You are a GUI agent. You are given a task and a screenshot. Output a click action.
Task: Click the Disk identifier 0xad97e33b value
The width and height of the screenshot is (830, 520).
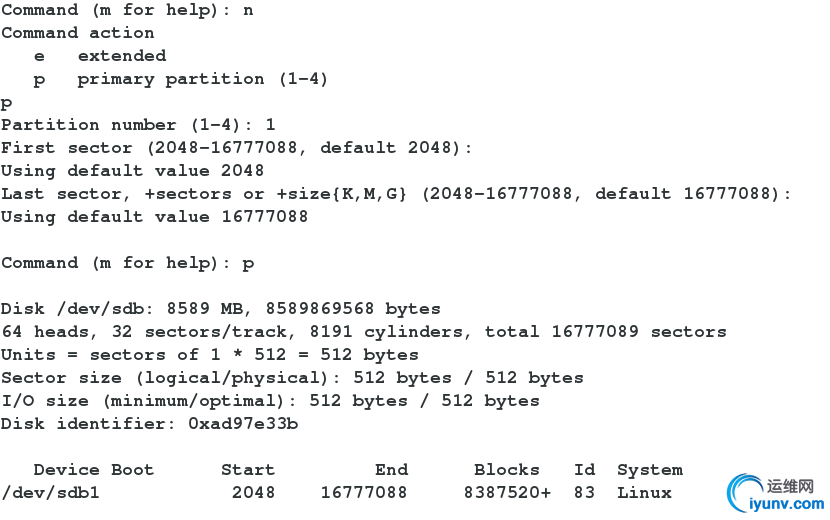(x=243, y=424)
